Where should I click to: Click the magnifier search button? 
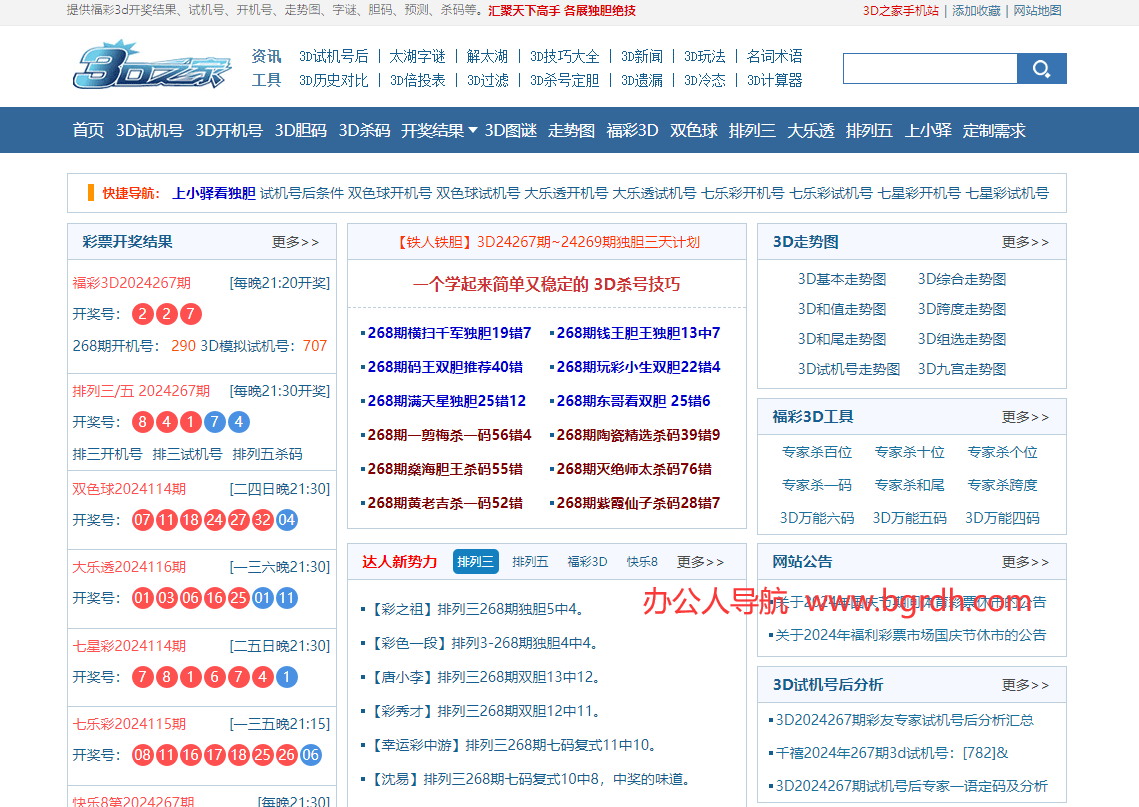[1042, 69]
